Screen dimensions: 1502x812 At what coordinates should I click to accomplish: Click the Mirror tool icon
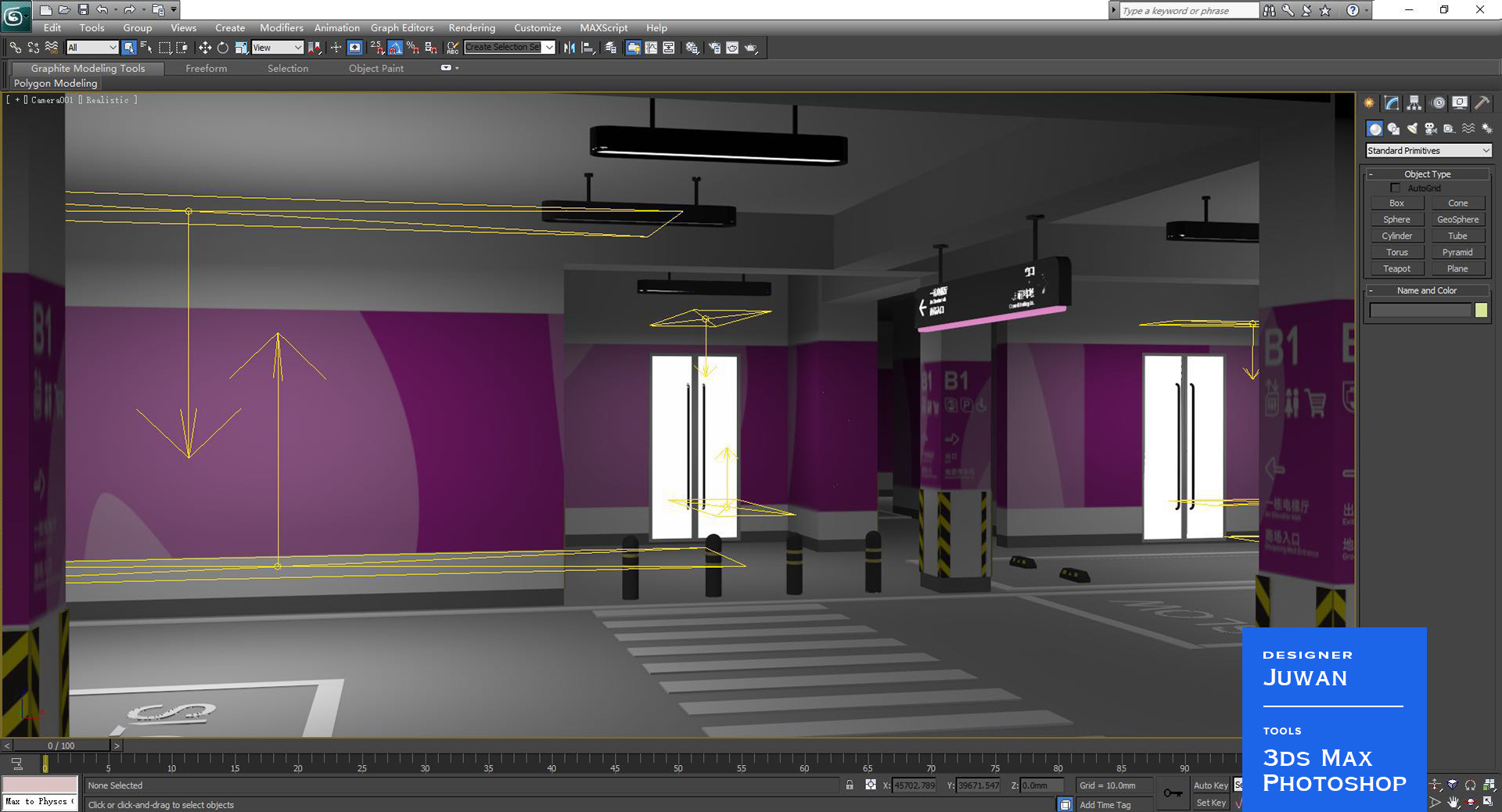pos(569,48)
